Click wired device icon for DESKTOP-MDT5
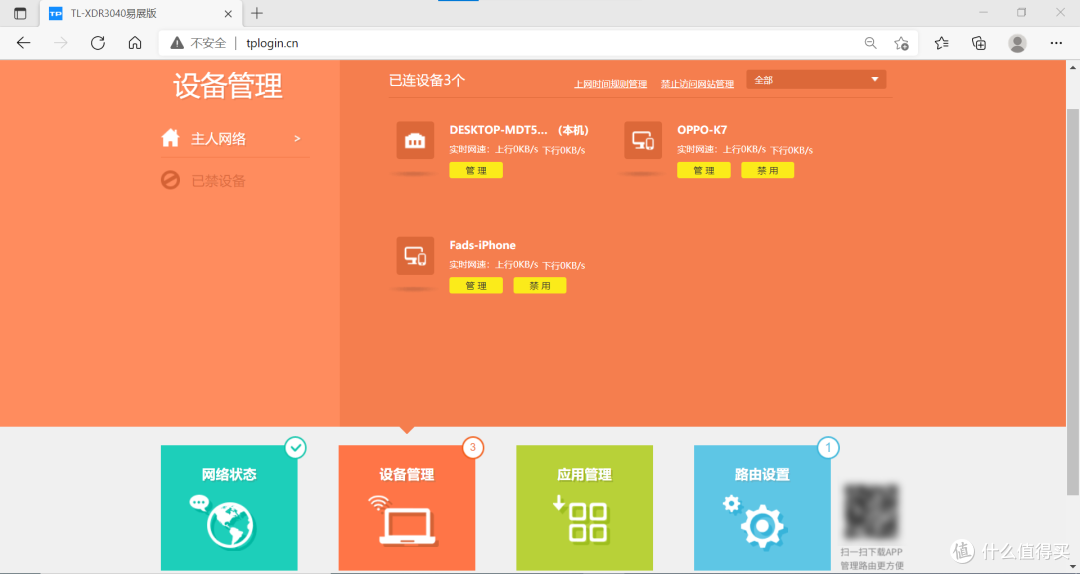The image size is (1080, 574). point(415,141)
